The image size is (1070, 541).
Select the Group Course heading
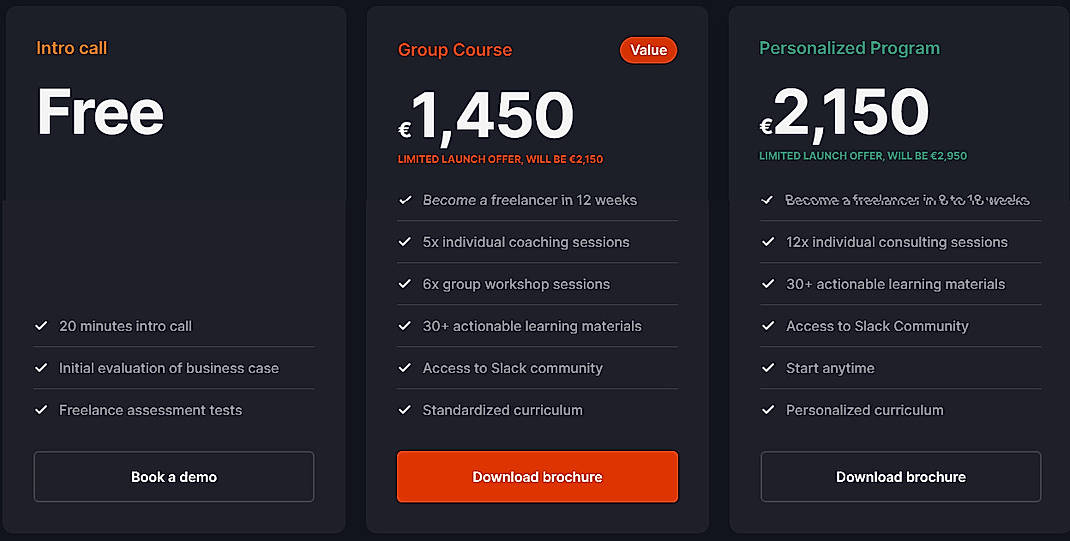click(x=454, y=50)
